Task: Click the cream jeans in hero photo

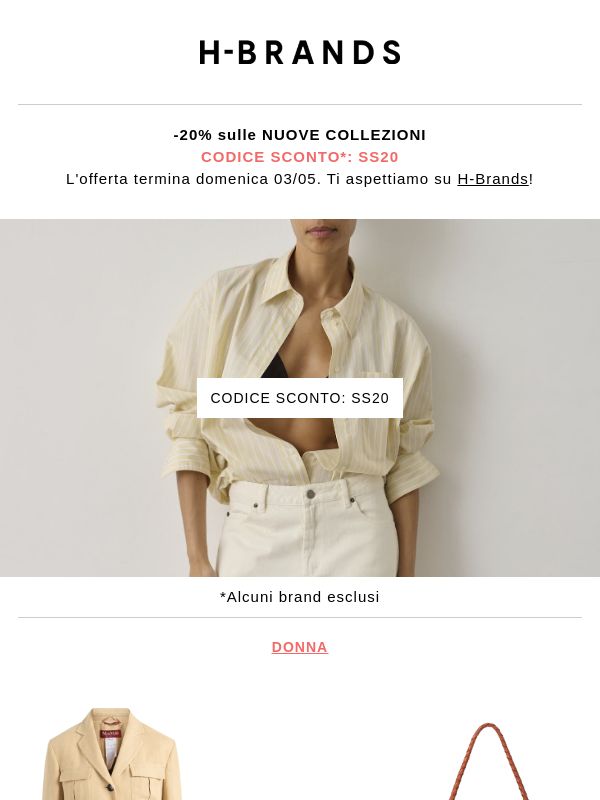Action: tap(309, 528)
